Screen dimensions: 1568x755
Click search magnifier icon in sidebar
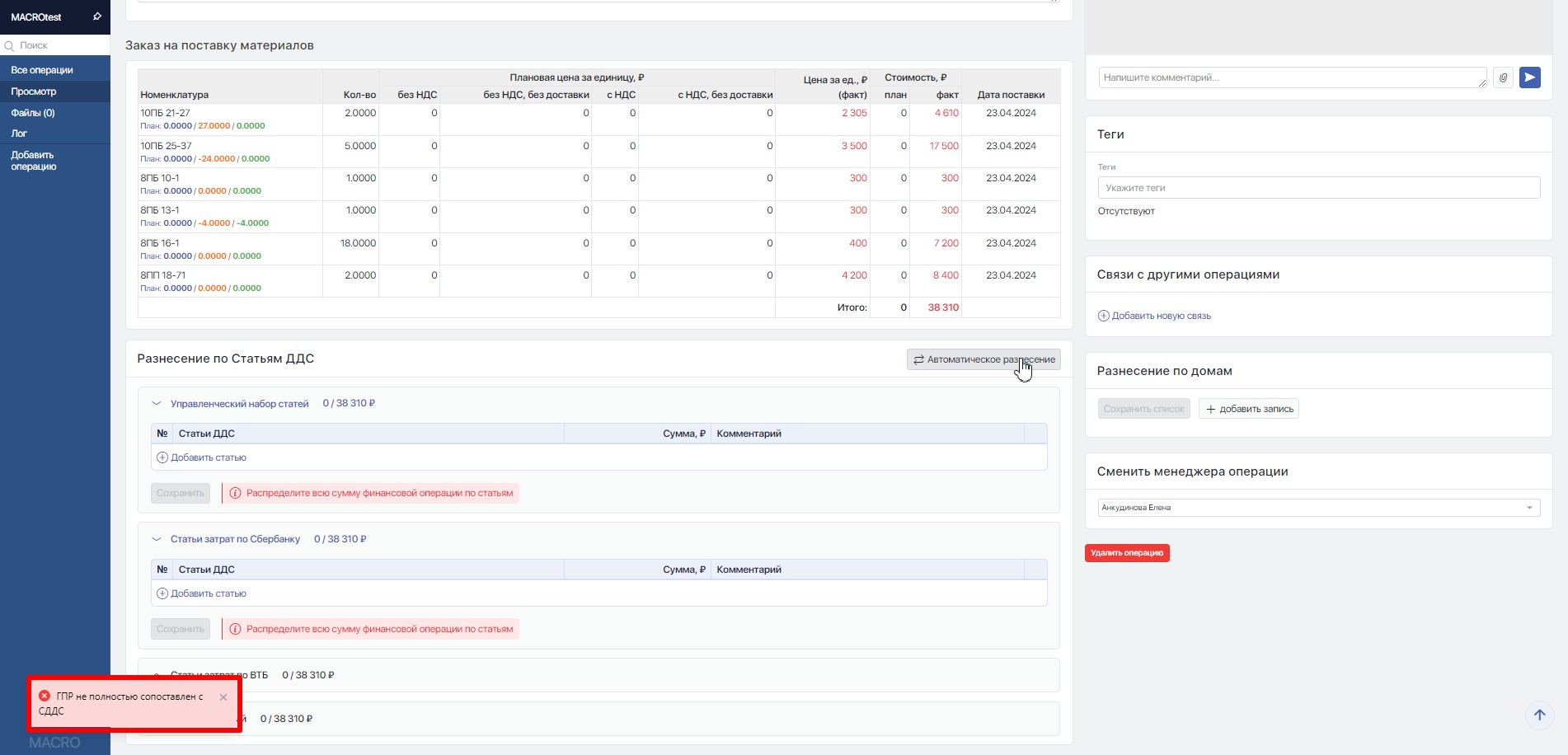click(x=10, y=46)
